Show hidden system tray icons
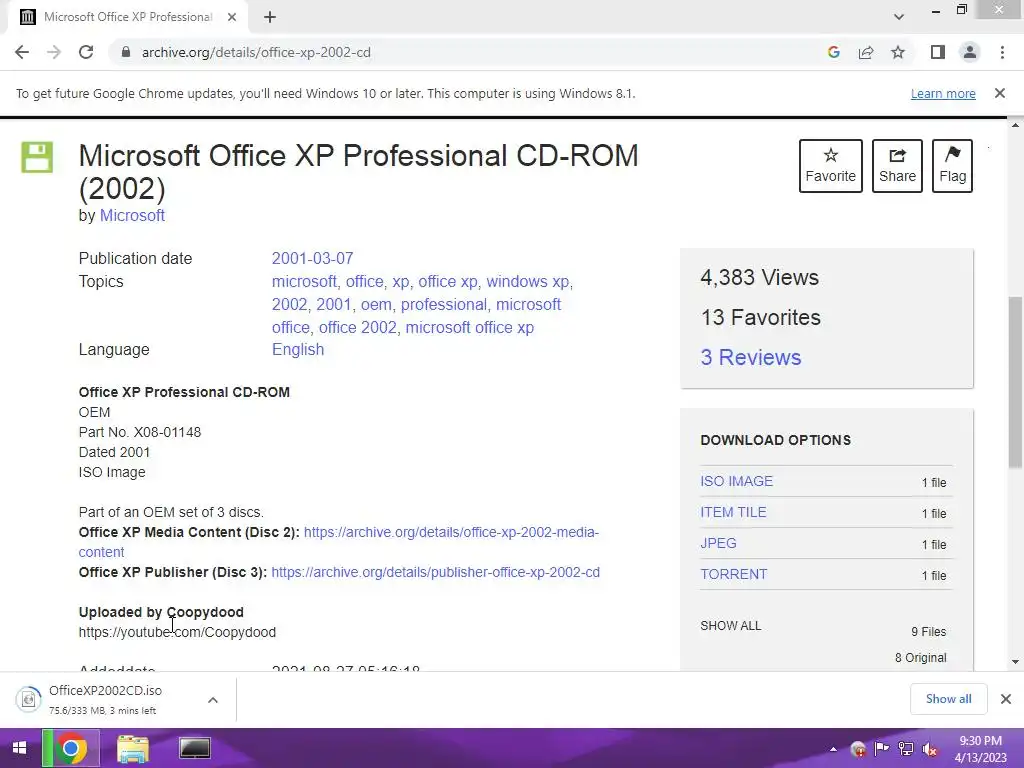The image size is (1024, 768). pyautogui.click(x=833, y=750)
